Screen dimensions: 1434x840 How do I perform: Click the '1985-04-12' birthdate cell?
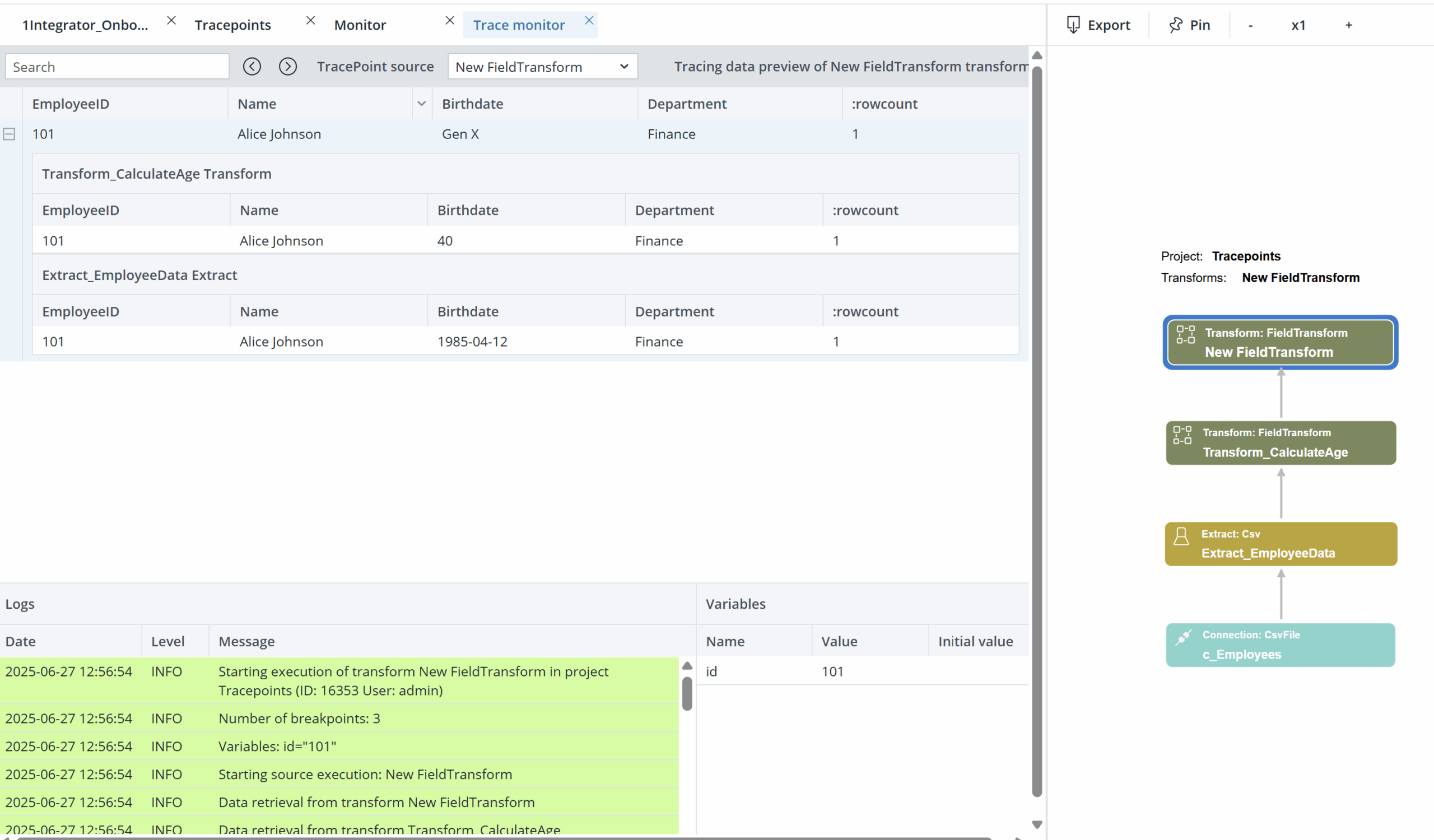click(x=472, y=341)
